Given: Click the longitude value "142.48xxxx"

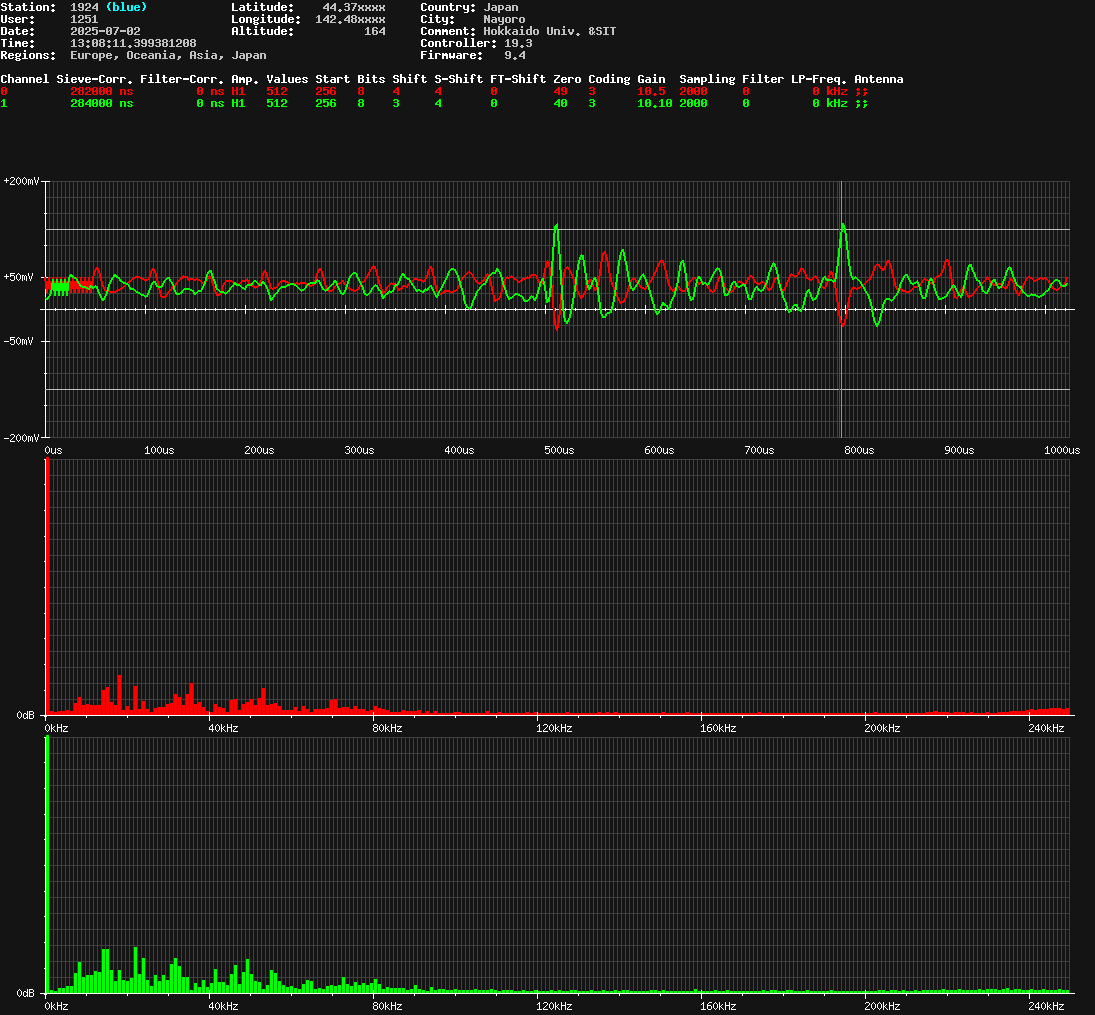Looking at the screenshot, I should [x=350, y=19].
